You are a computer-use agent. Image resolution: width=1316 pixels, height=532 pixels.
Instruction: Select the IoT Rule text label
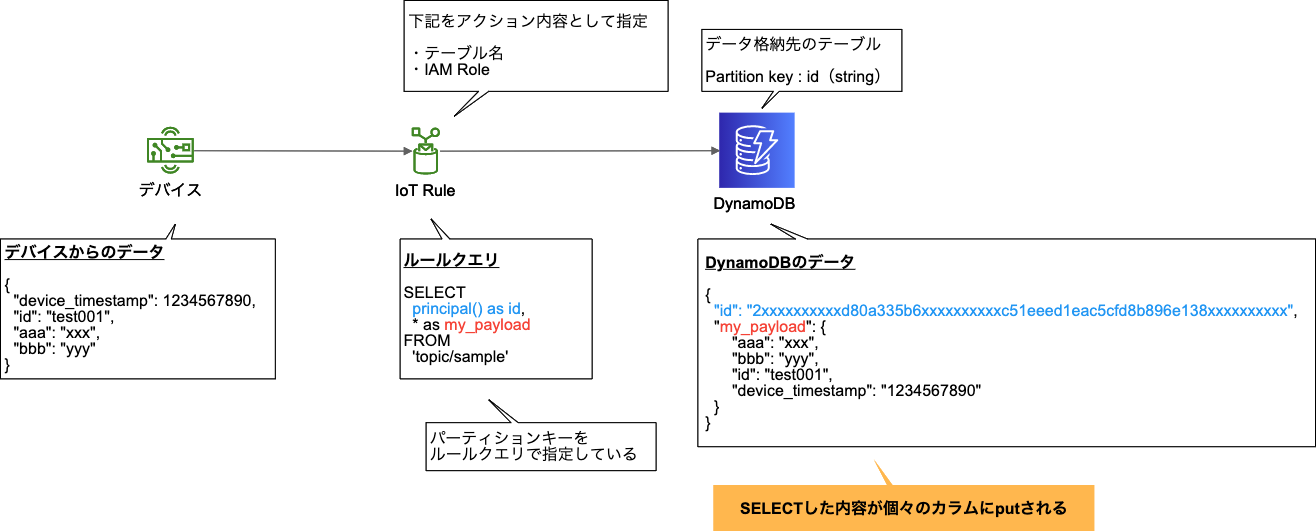tap(425, 190)
